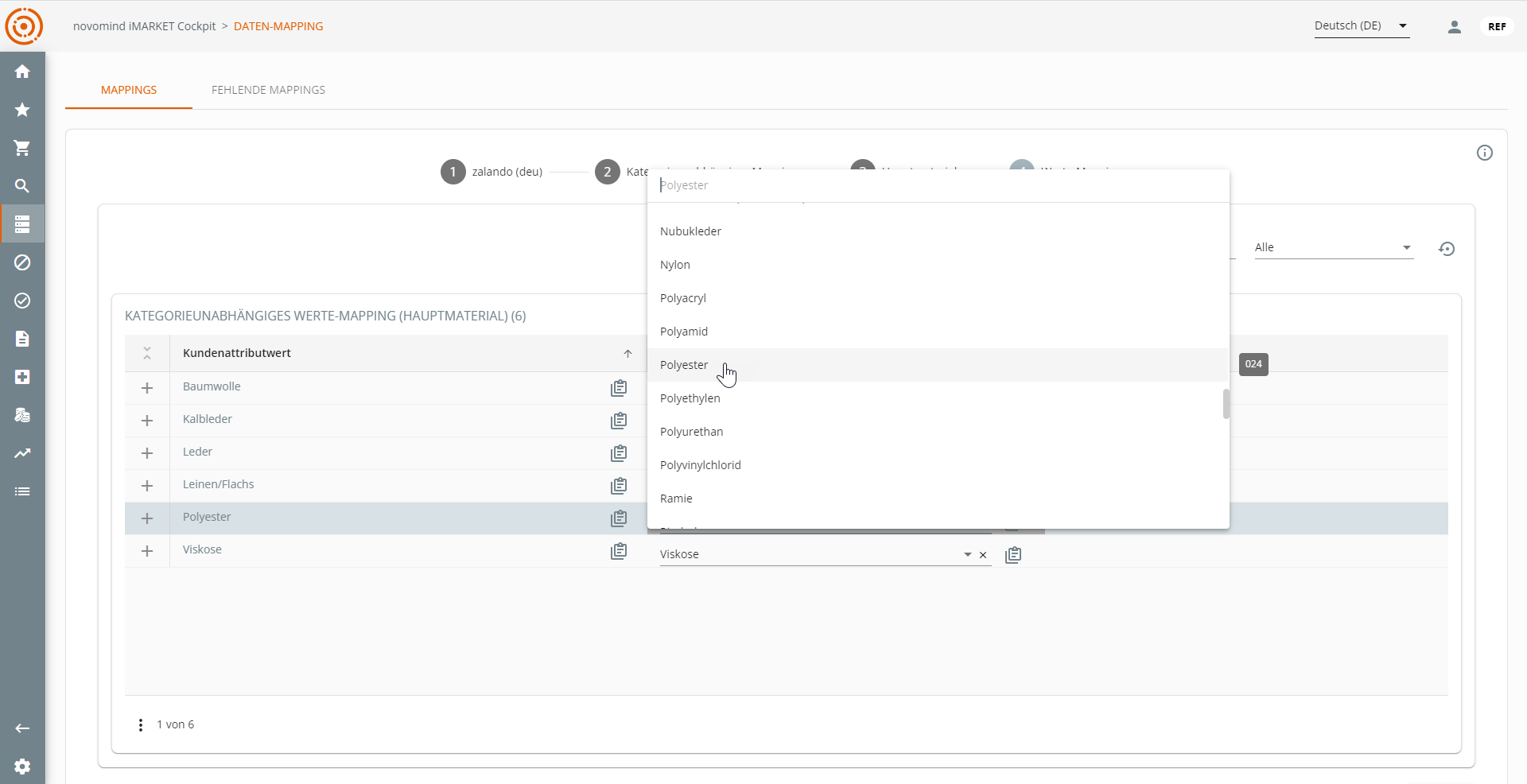Choose Polyvinylchlorid from the dropdown list
The height and width of the screenshot is (784, 1527).
click(x=938, y=465)
